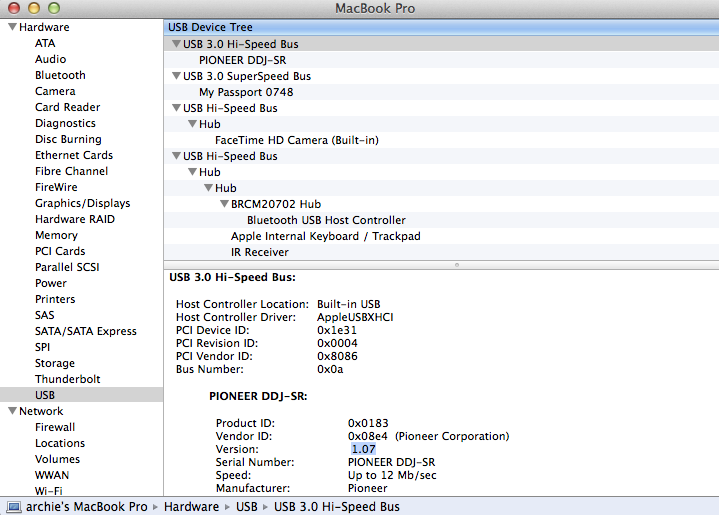
Task: Choose Card Reader in sidebar
Action: pyautogui.click(x=67, y=107)
